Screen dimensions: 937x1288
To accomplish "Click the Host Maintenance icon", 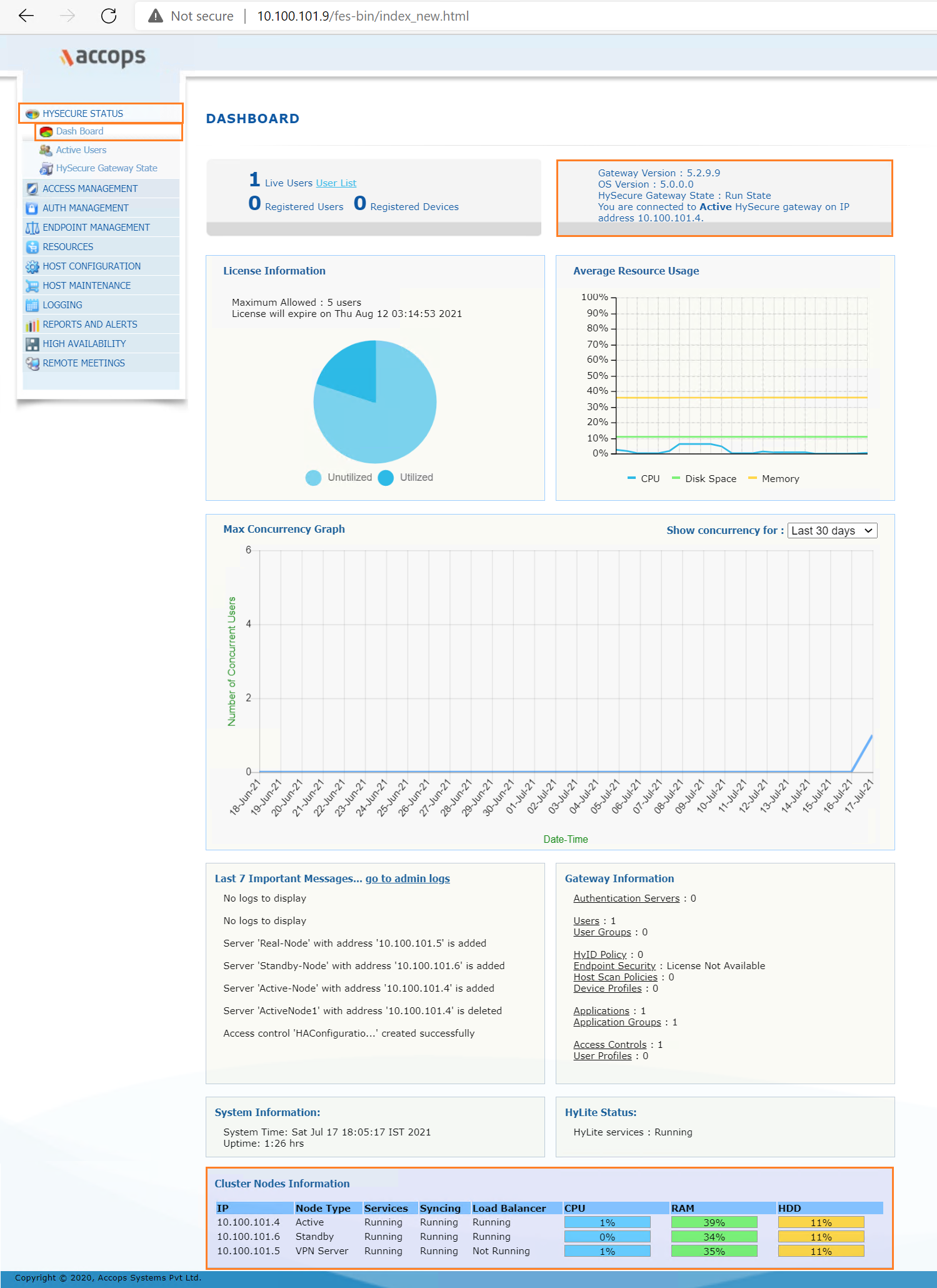I will pos(33,286).
